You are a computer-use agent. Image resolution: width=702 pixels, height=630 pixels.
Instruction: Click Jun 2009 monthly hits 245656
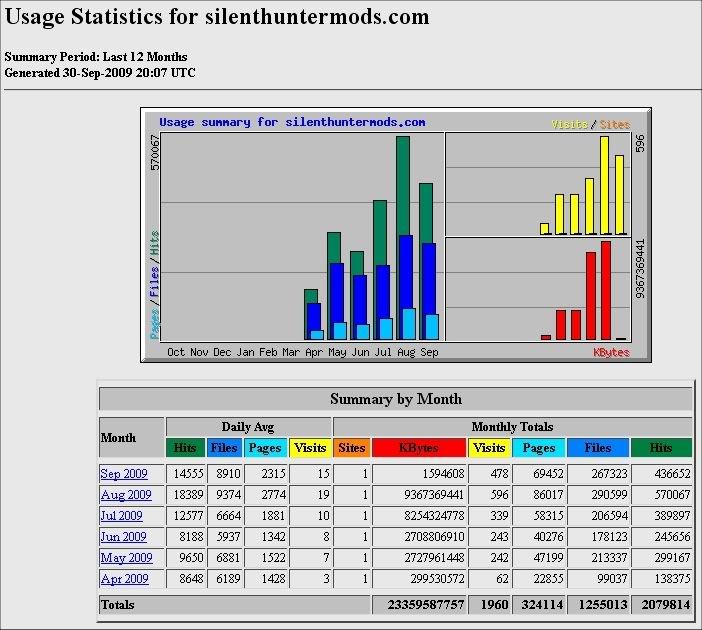[672, 537]
